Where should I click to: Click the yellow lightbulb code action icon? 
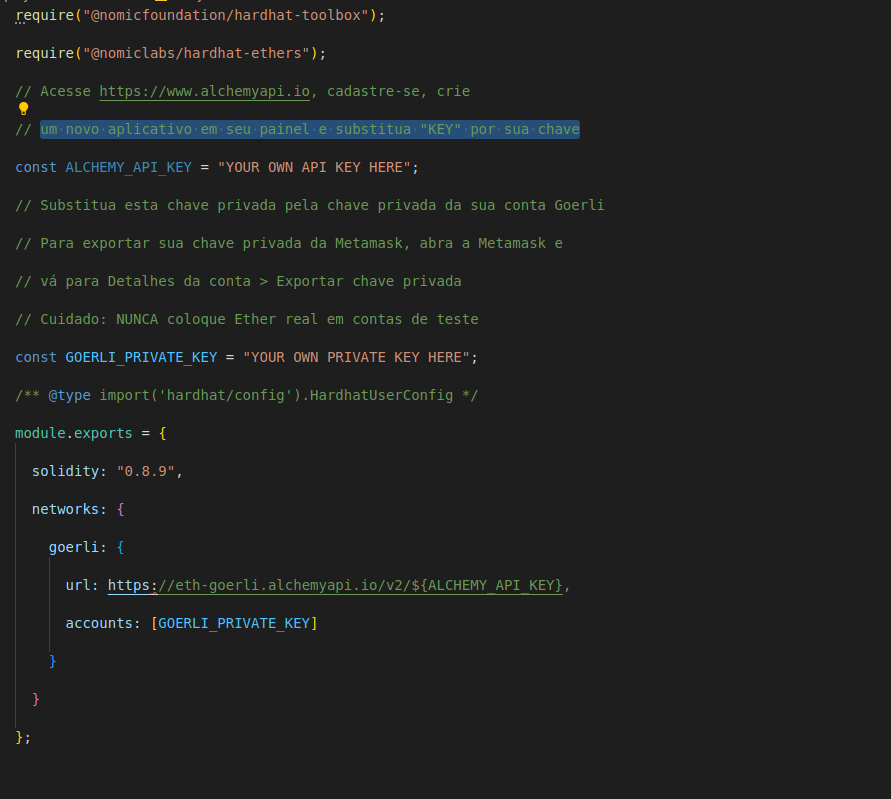[x=24, y=109]
